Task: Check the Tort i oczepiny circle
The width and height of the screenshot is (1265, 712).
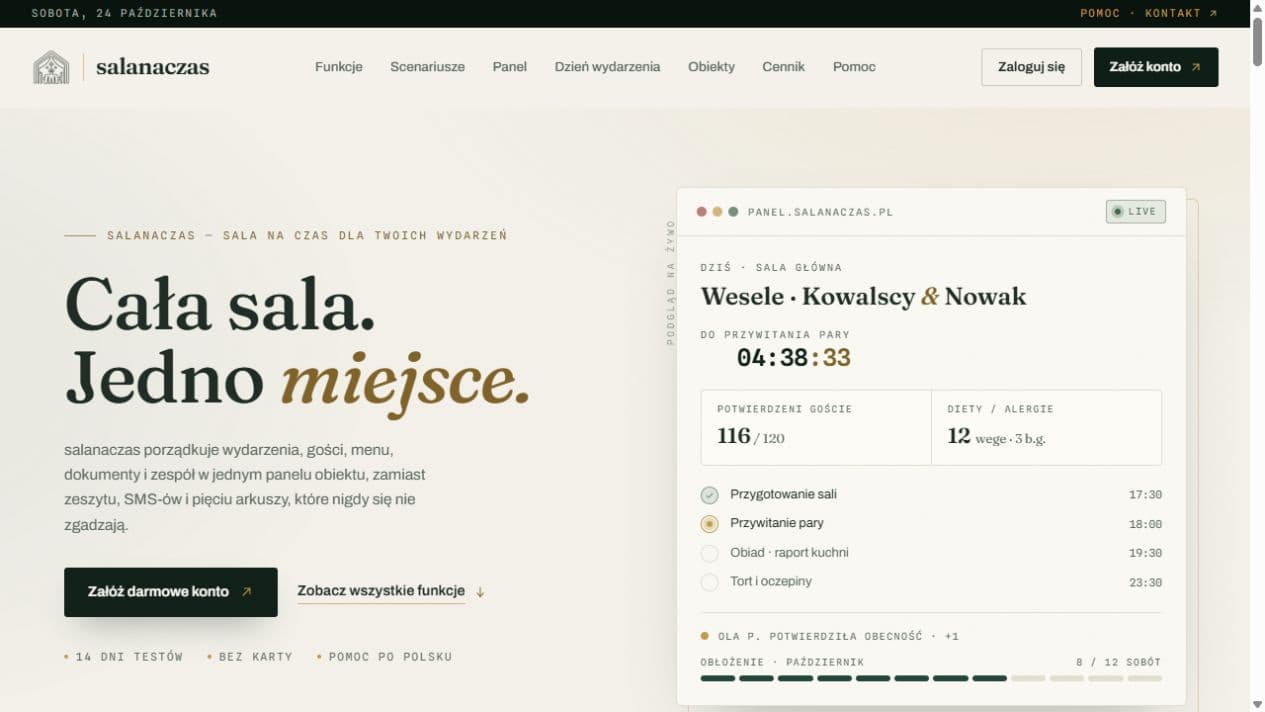Action: point(709,582)
